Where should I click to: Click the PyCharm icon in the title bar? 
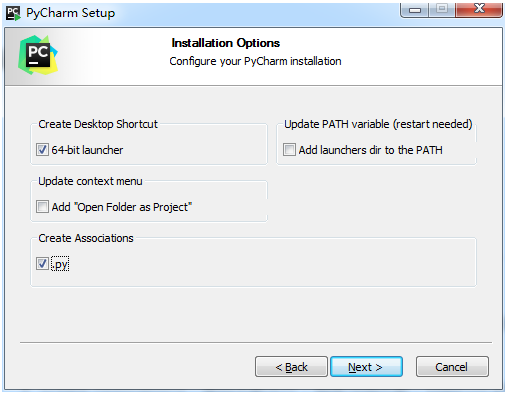(x=13, y=13)
